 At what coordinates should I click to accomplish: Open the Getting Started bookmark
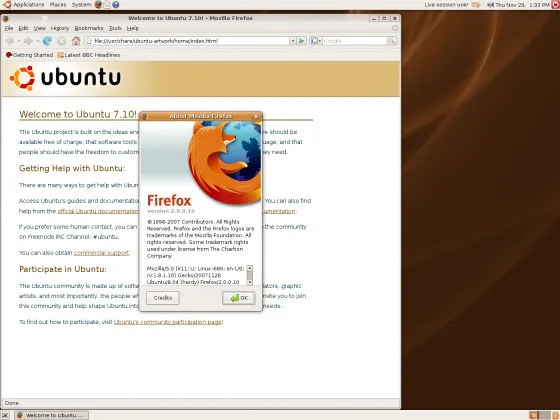click(29, 55)
